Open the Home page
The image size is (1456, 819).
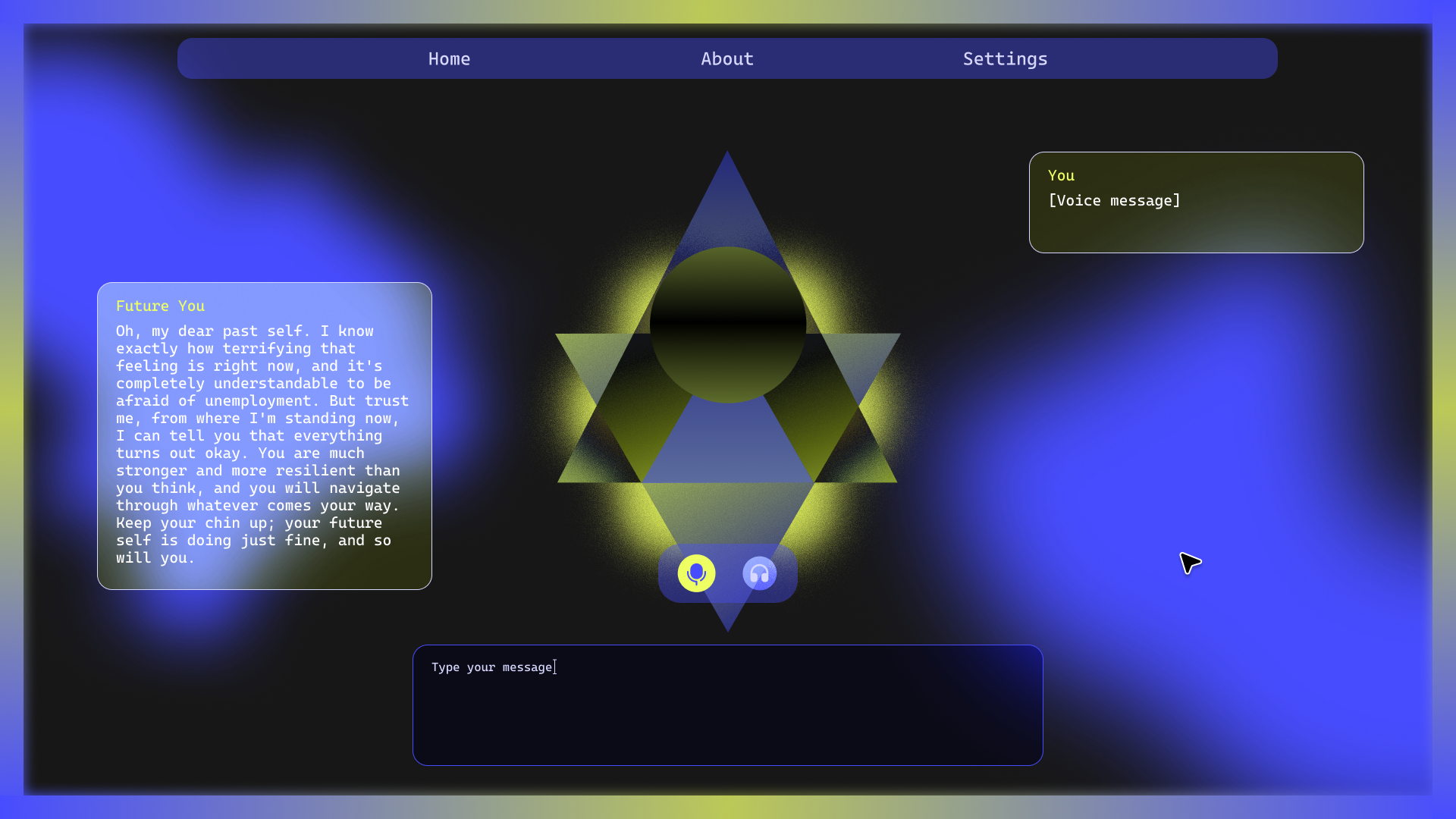pos(449,59)
